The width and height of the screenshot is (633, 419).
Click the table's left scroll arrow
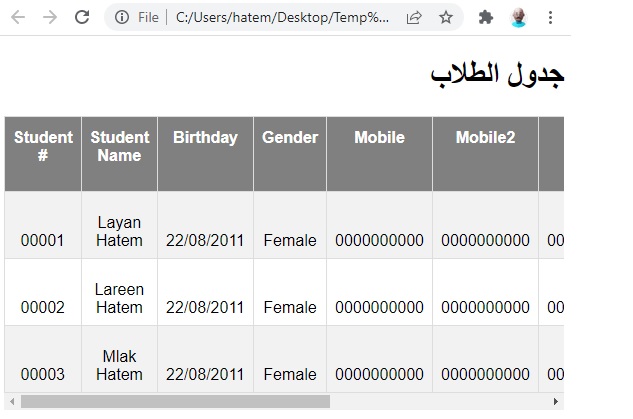click(x=12, y=402)
